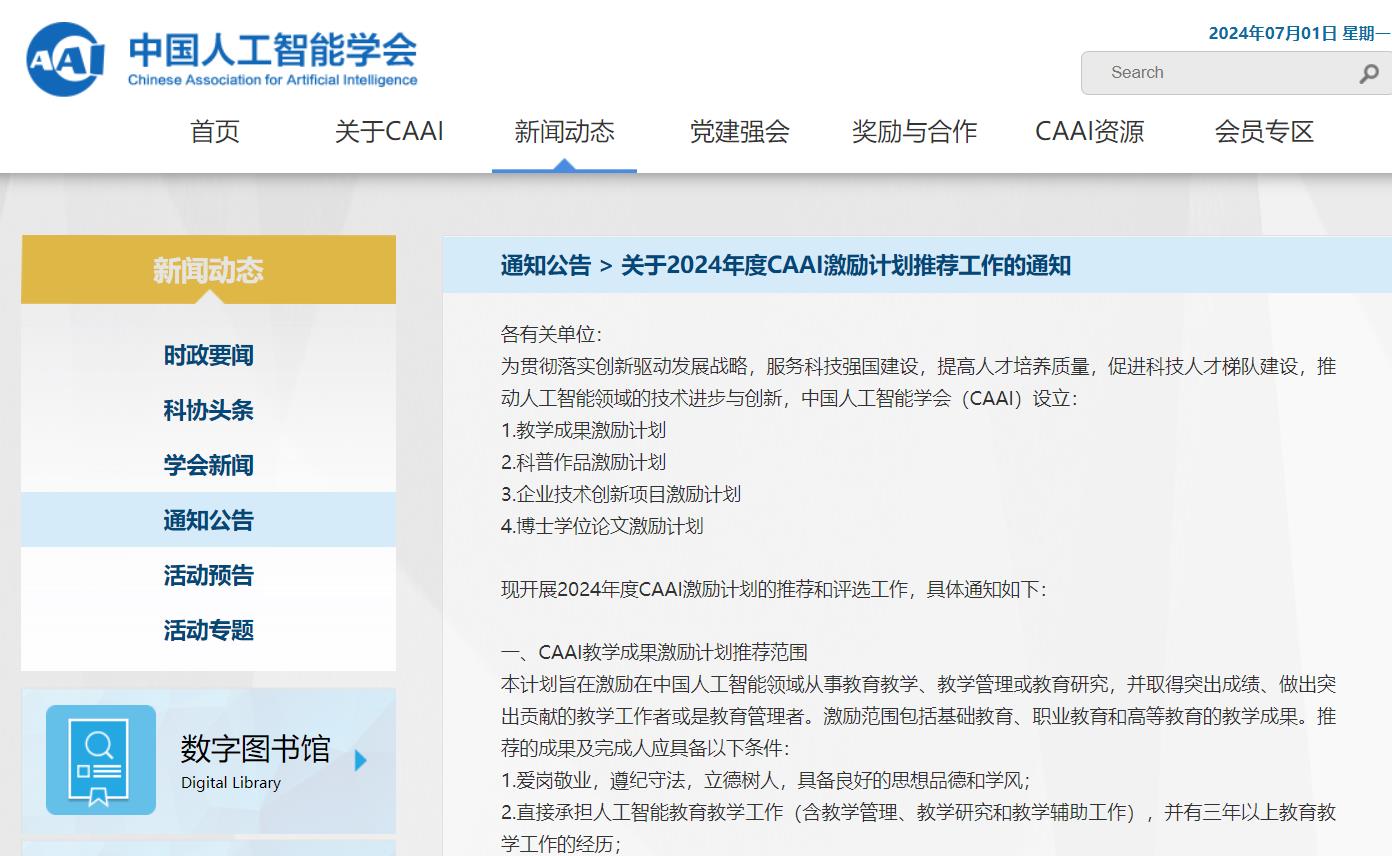The height and width of the screenshot is (856, 1392).
Task: Open 科协头条 in the sidebar
Action: coord(208,410)
